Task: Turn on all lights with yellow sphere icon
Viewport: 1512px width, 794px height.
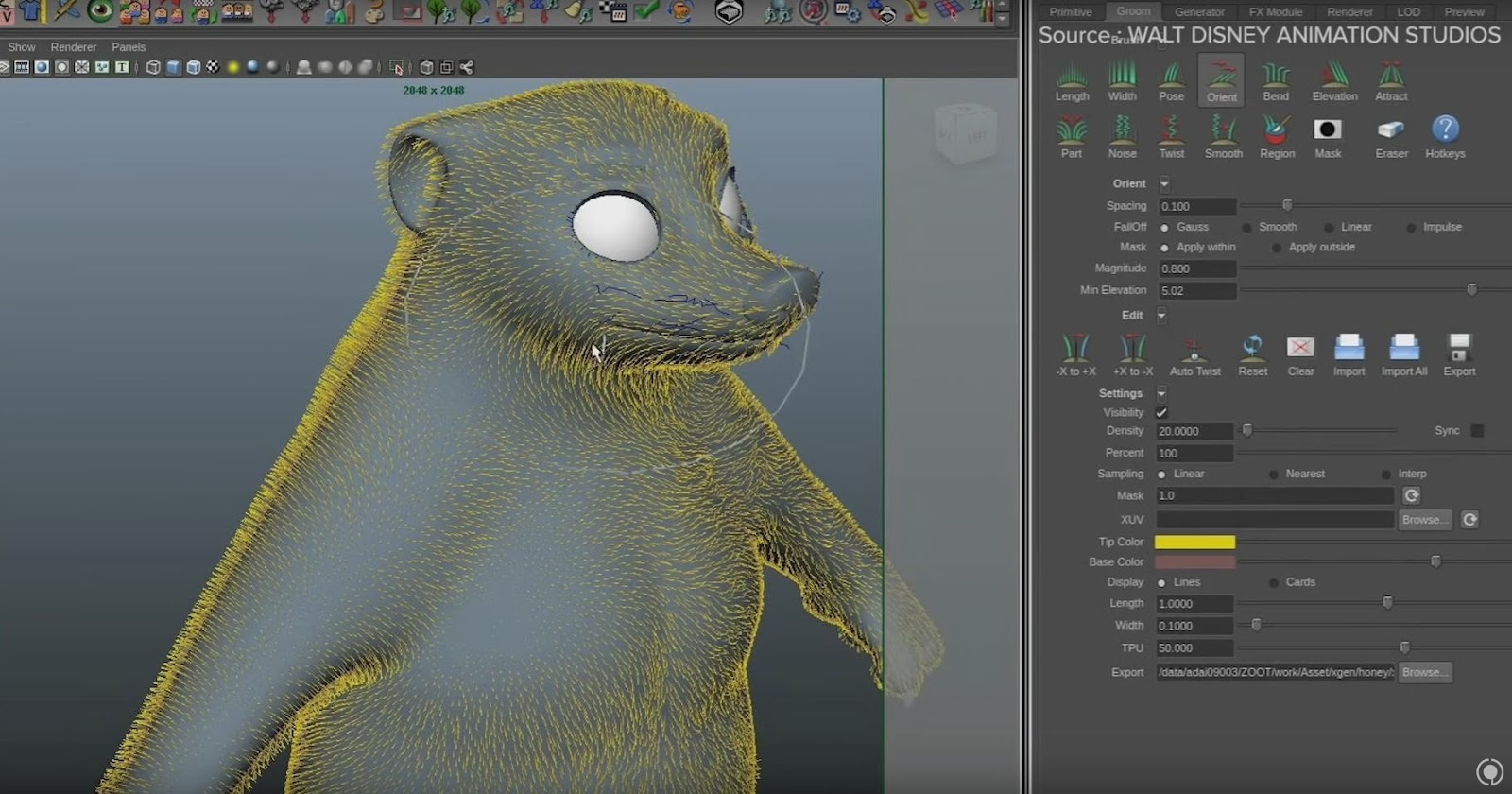Action: point(232,67)
